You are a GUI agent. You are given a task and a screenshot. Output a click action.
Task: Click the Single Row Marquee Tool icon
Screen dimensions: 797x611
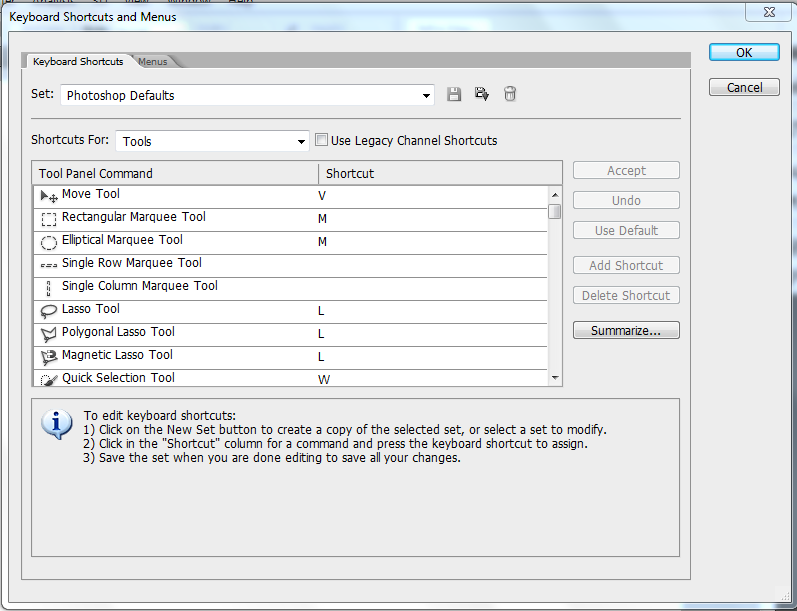coord(49,265)
